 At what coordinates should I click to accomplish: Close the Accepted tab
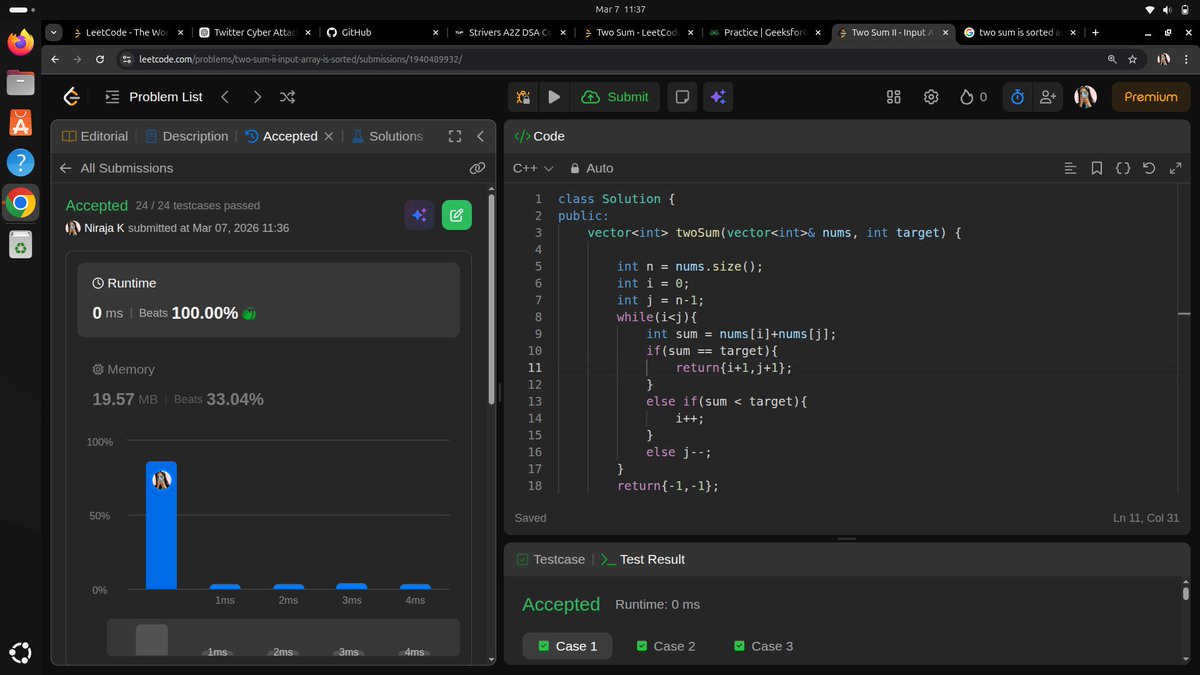(x=328, y=136)
